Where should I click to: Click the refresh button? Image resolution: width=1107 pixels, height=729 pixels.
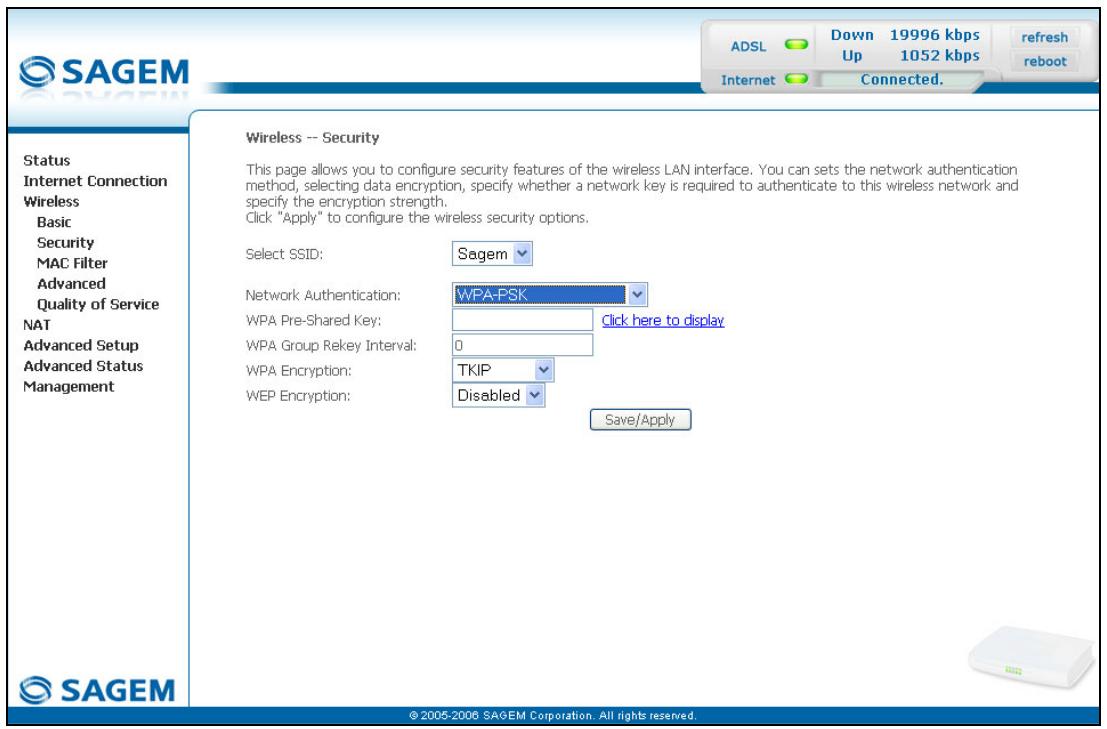coord(1044,37)
